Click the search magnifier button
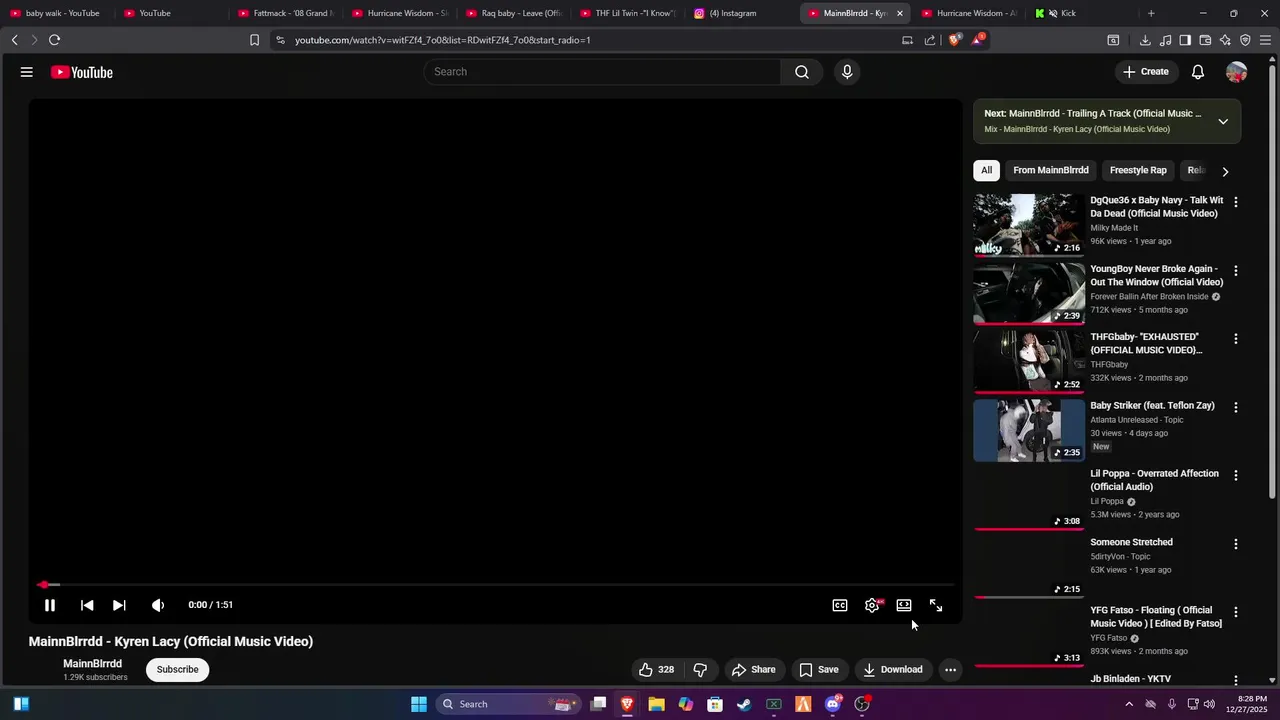This screenshot has width=1280, height=720. coord(802,72)
